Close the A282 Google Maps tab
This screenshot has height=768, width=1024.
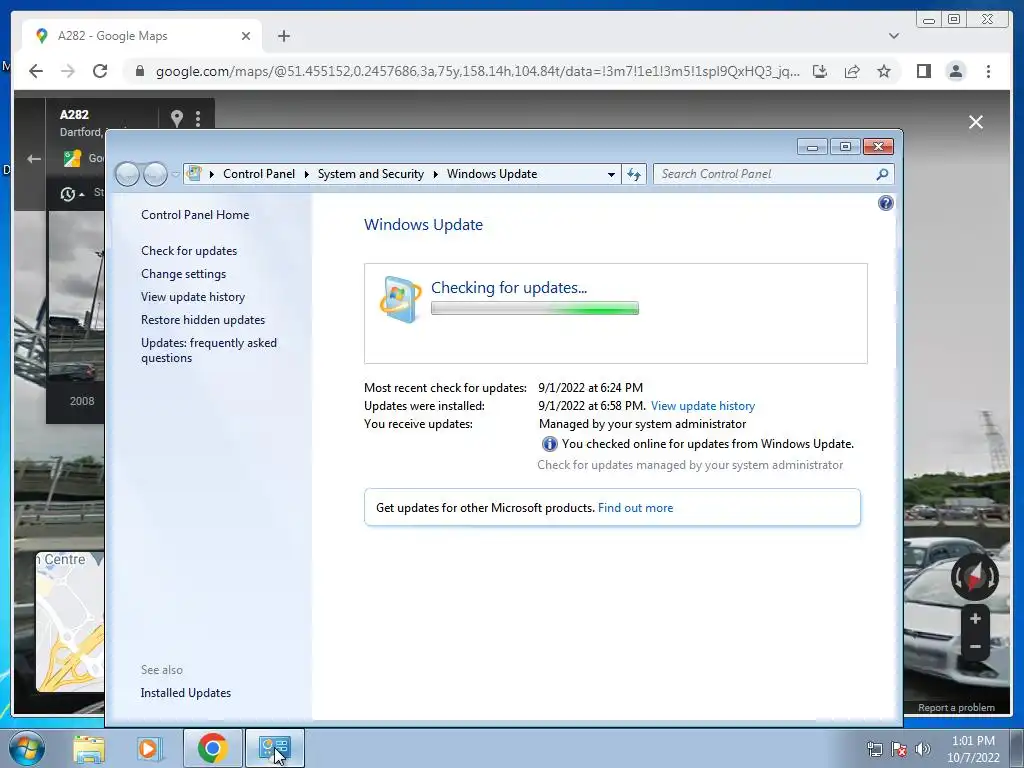(x=246, y=36)
